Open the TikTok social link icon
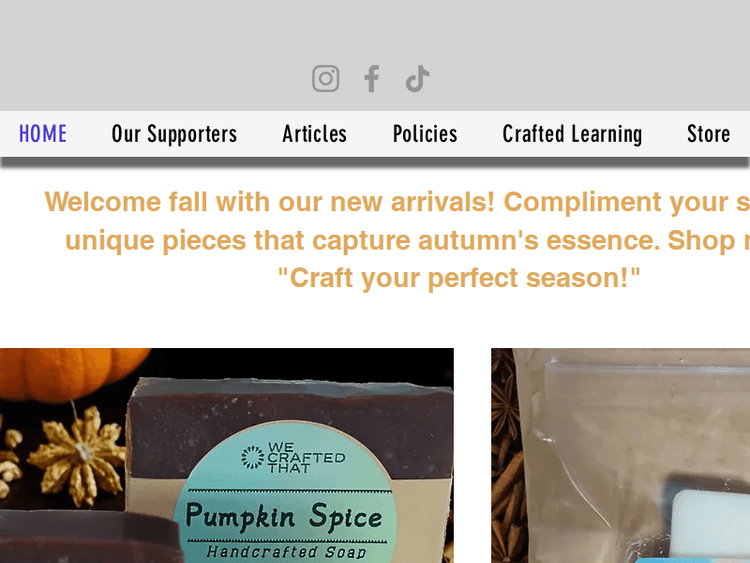The height and width of the screenshot is (563, 750). pos(417,78)
